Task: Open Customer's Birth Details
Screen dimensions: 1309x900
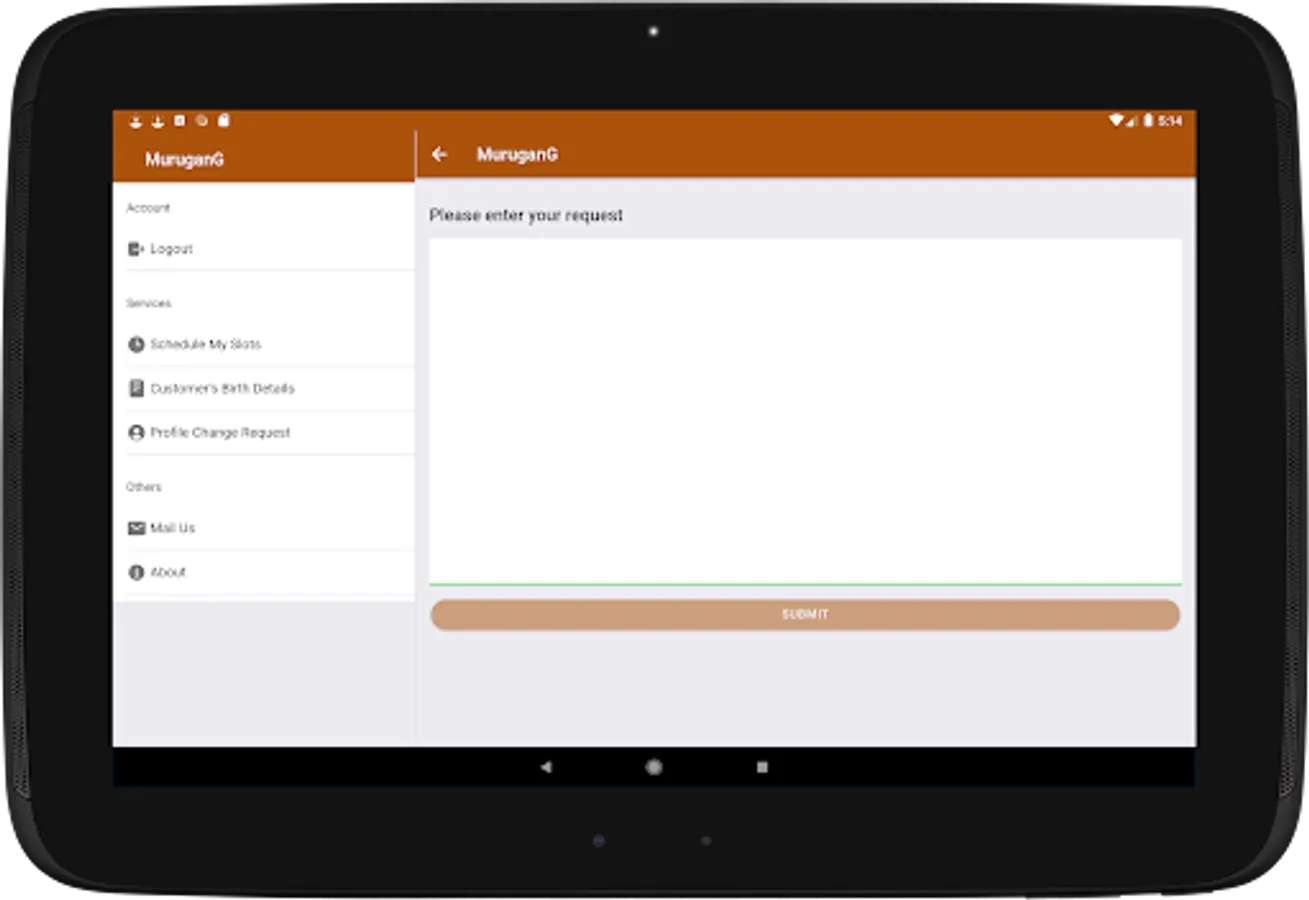Action: coord(264,388)
